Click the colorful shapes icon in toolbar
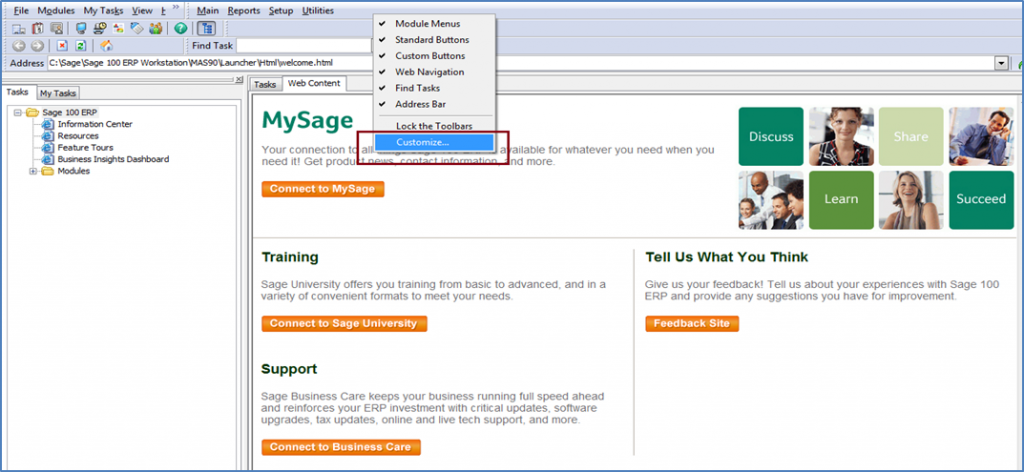Viewport: 1024px width, 472px height. 118,29
